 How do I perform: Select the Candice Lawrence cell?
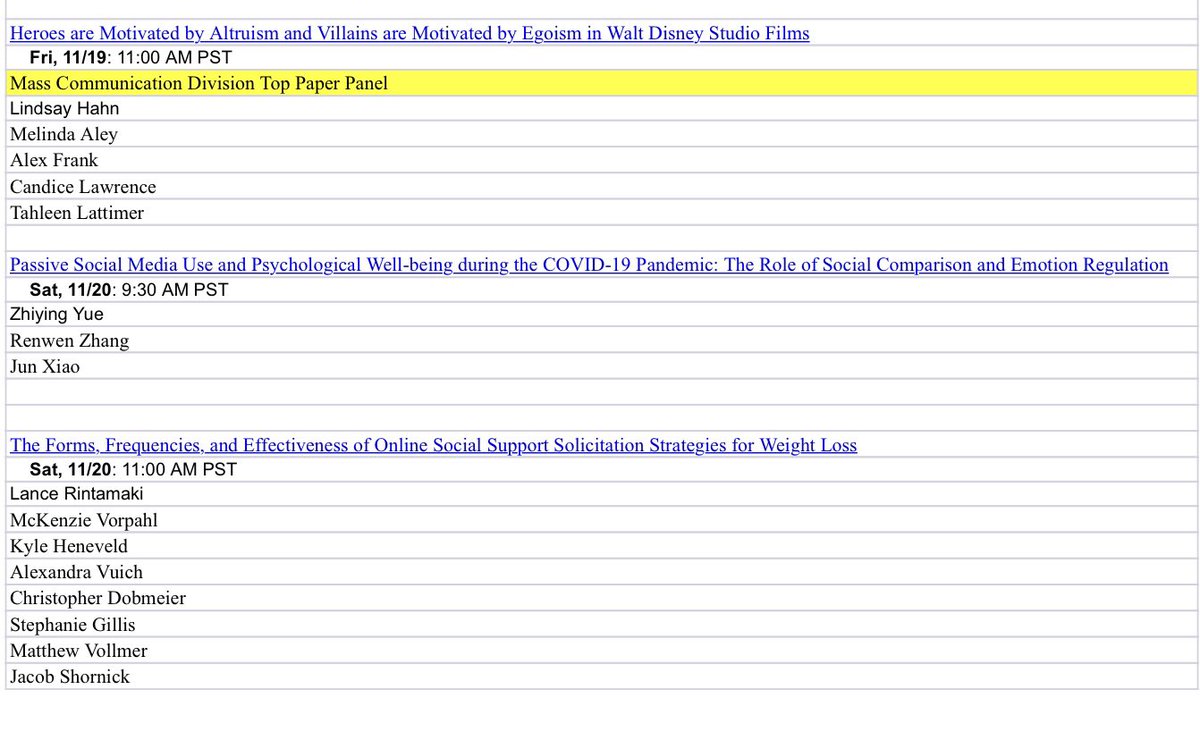tap(601, 186)
